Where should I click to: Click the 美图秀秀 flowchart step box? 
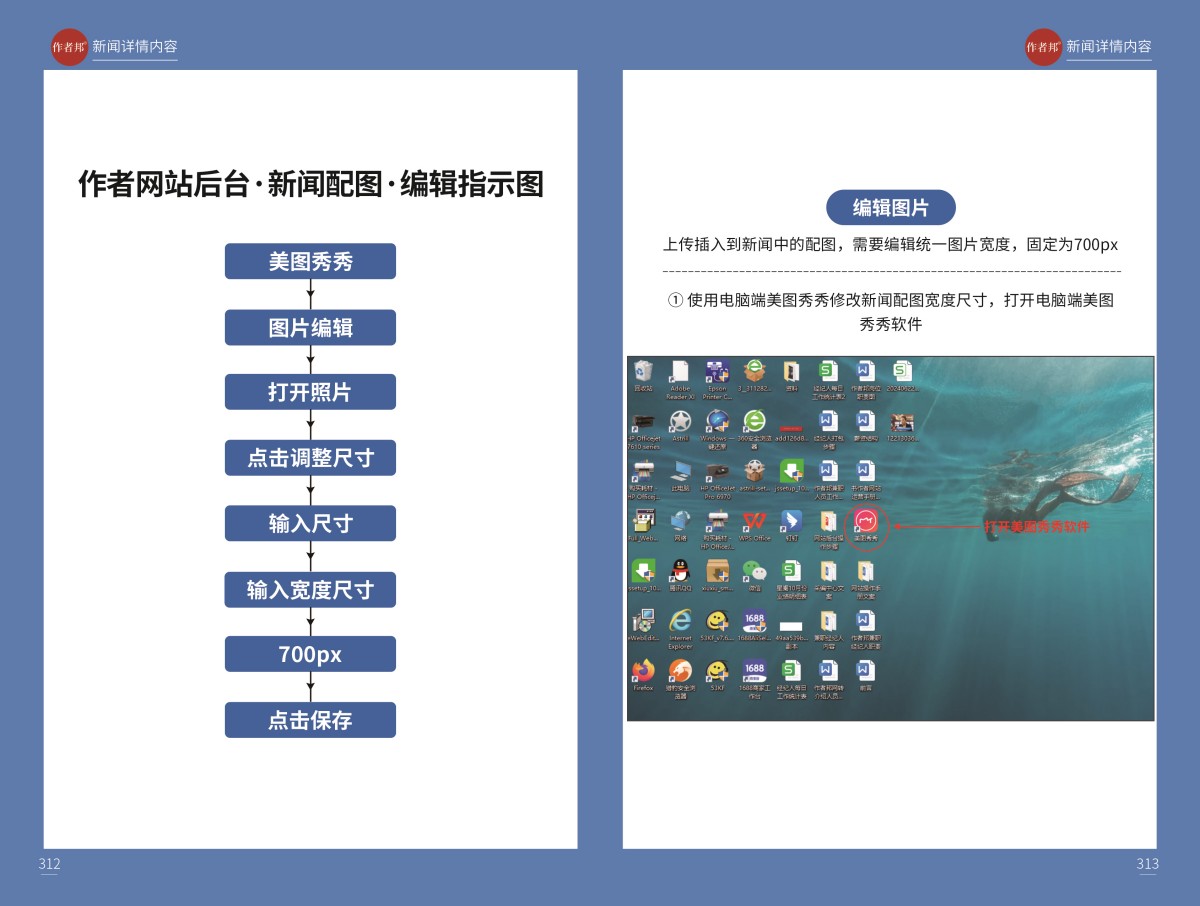click(x=310, y=262)
